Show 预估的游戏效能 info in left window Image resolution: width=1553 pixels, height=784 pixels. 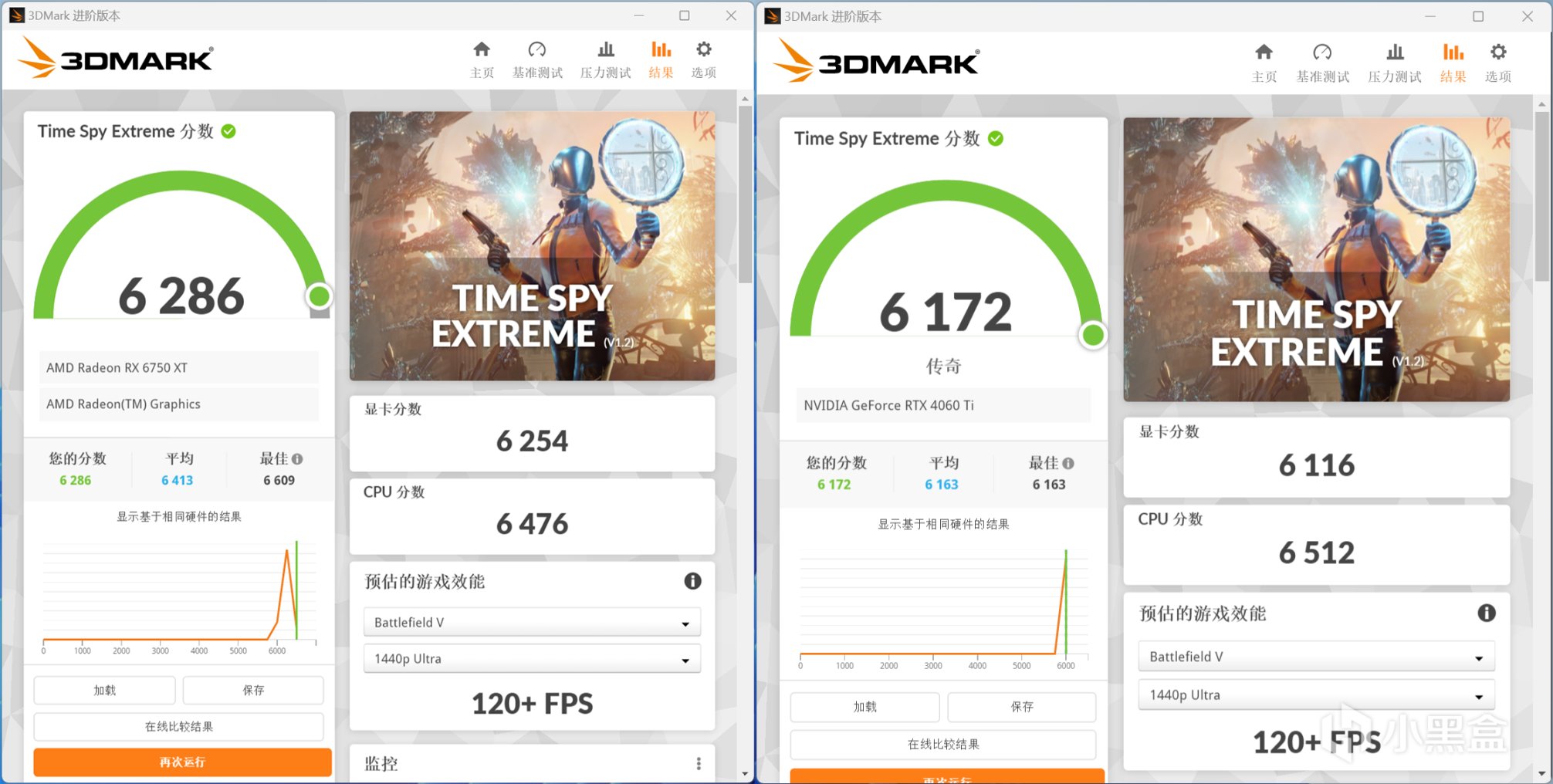[692, 581]
